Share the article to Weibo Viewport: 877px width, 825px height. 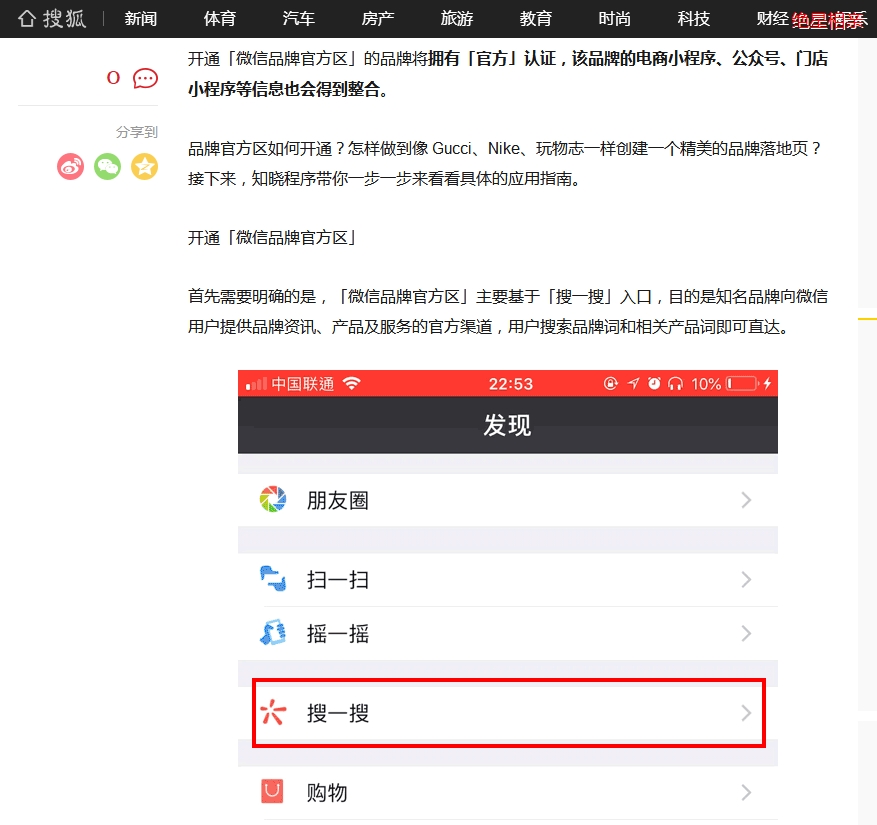[x=70, y=167]
